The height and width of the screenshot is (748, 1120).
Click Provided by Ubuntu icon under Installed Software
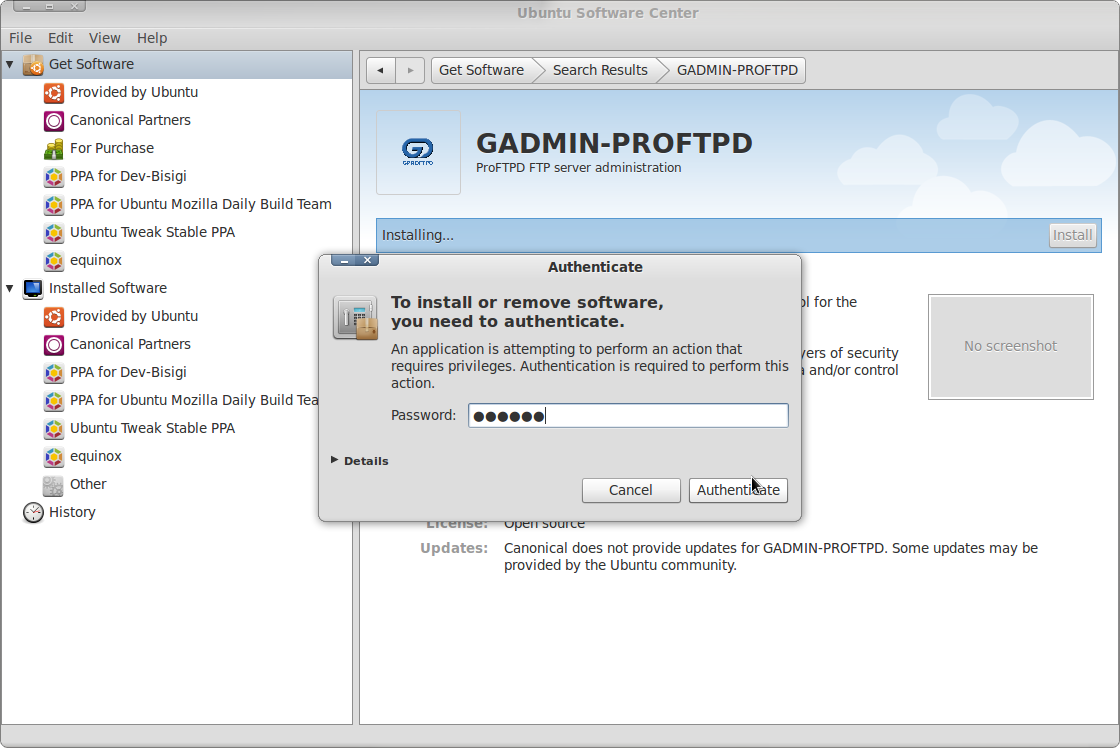pyautogui.click(x=54, y=316)
